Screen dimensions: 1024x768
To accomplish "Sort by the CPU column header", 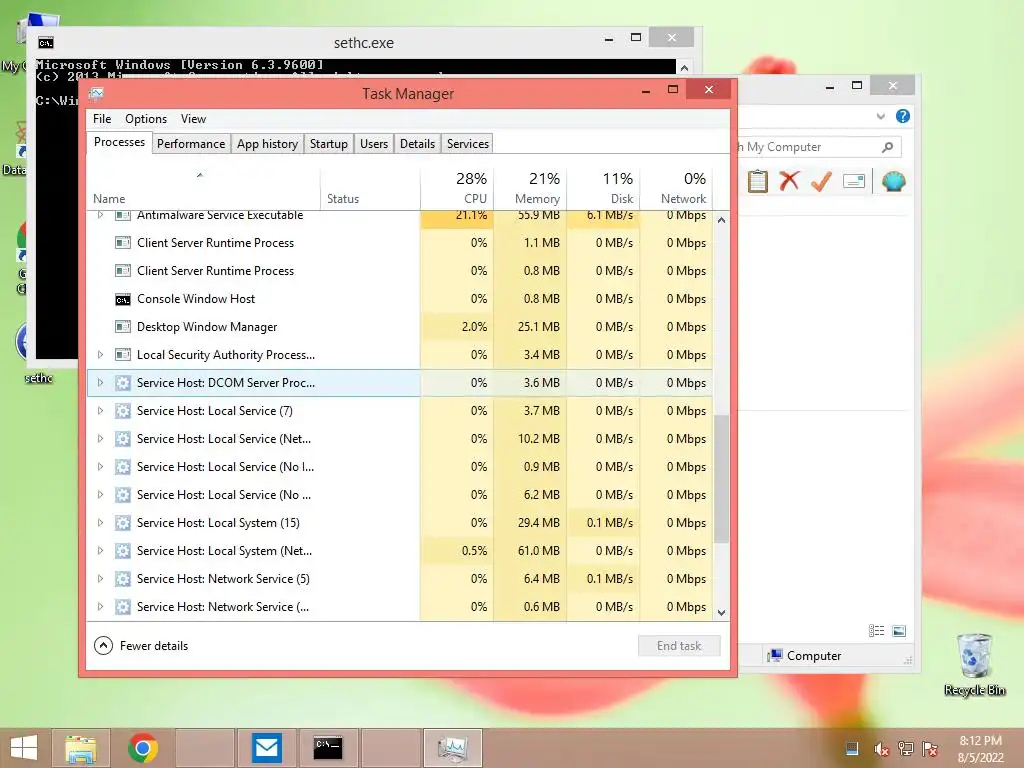I will click(457, 188).
